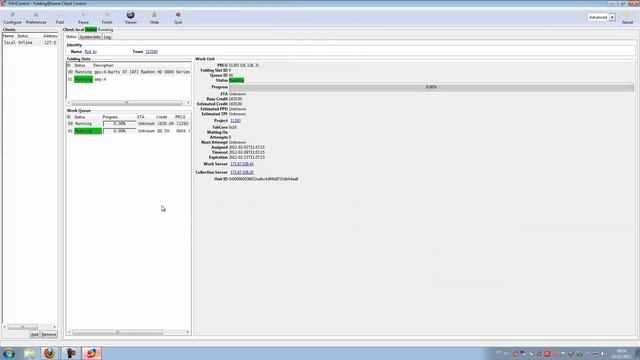Open the Advanced mode dropdown

(602, 17)
